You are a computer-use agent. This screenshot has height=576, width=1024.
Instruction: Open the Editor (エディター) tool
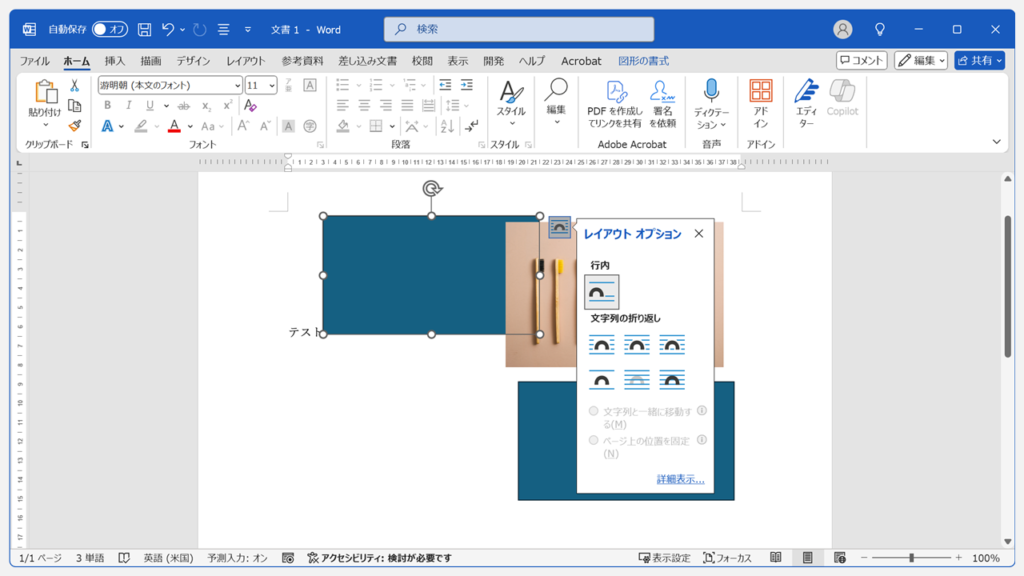click(x=806, y=103)
